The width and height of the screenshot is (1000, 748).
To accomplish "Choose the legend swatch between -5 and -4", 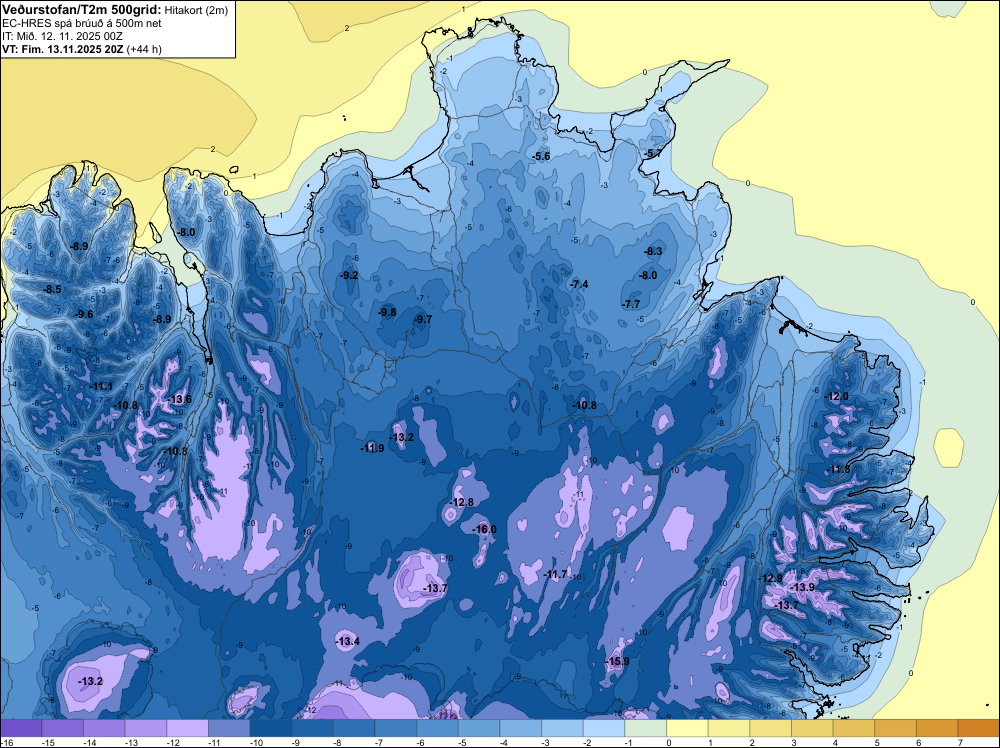I will coord(479,728).
